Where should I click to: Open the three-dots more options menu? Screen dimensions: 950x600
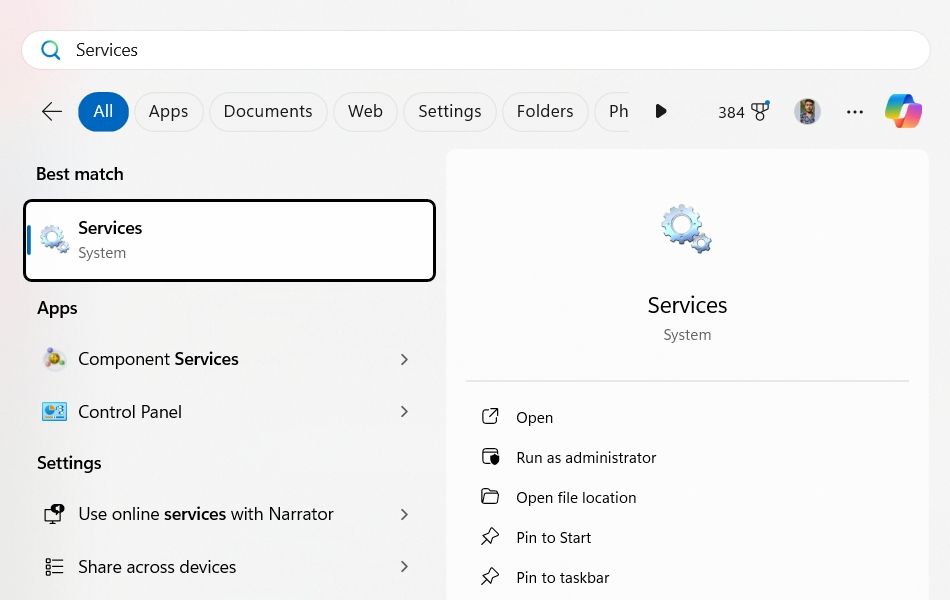pyautogui.click(x=854, y=112)
